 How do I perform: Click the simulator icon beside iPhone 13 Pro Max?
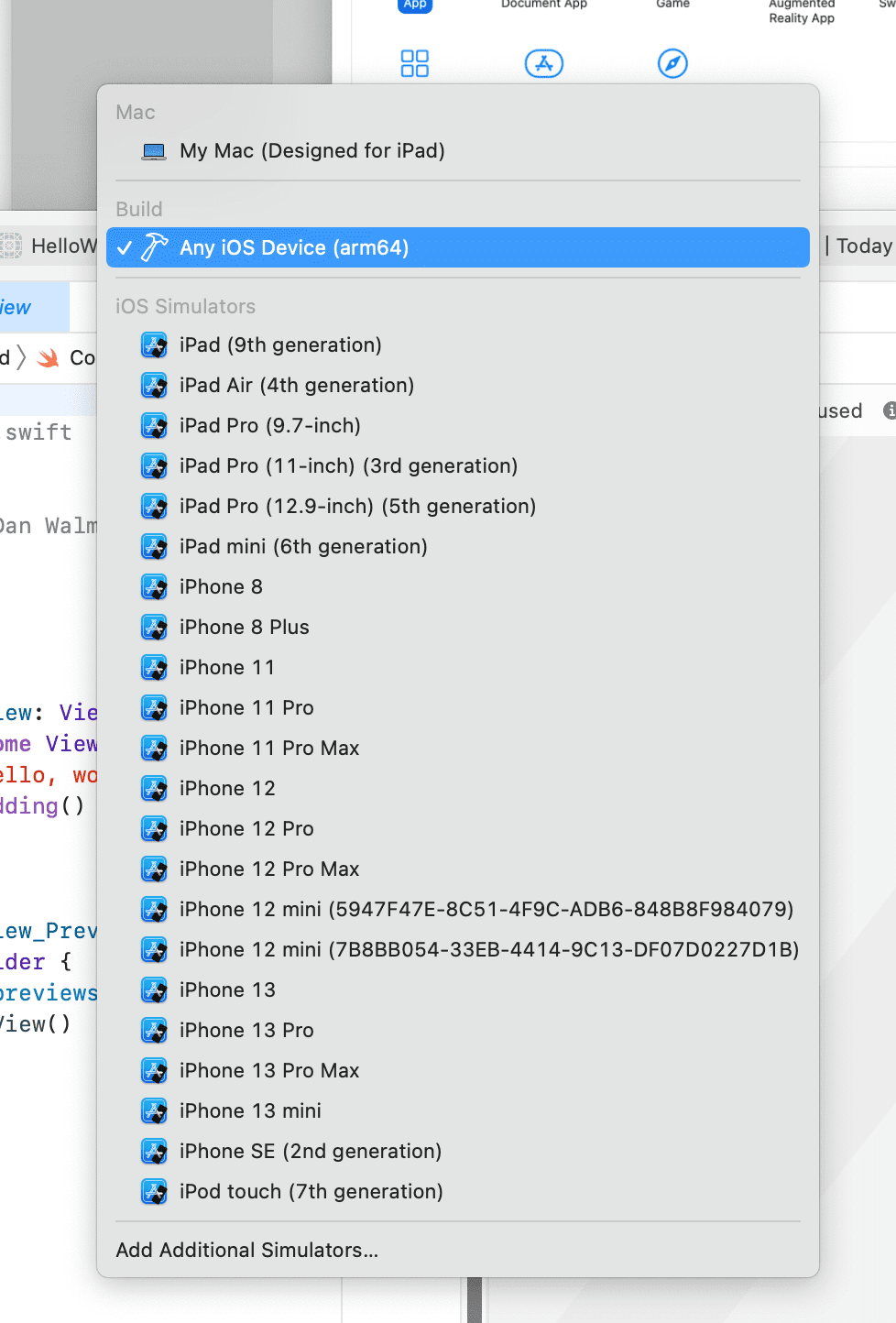point(154,1071)
